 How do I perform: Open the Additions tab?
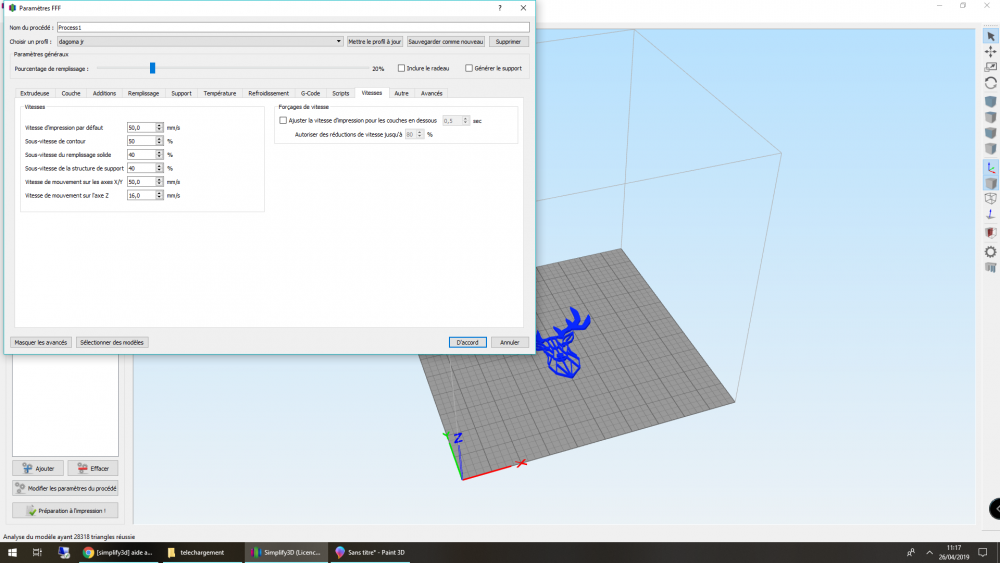tap(104, 93)
